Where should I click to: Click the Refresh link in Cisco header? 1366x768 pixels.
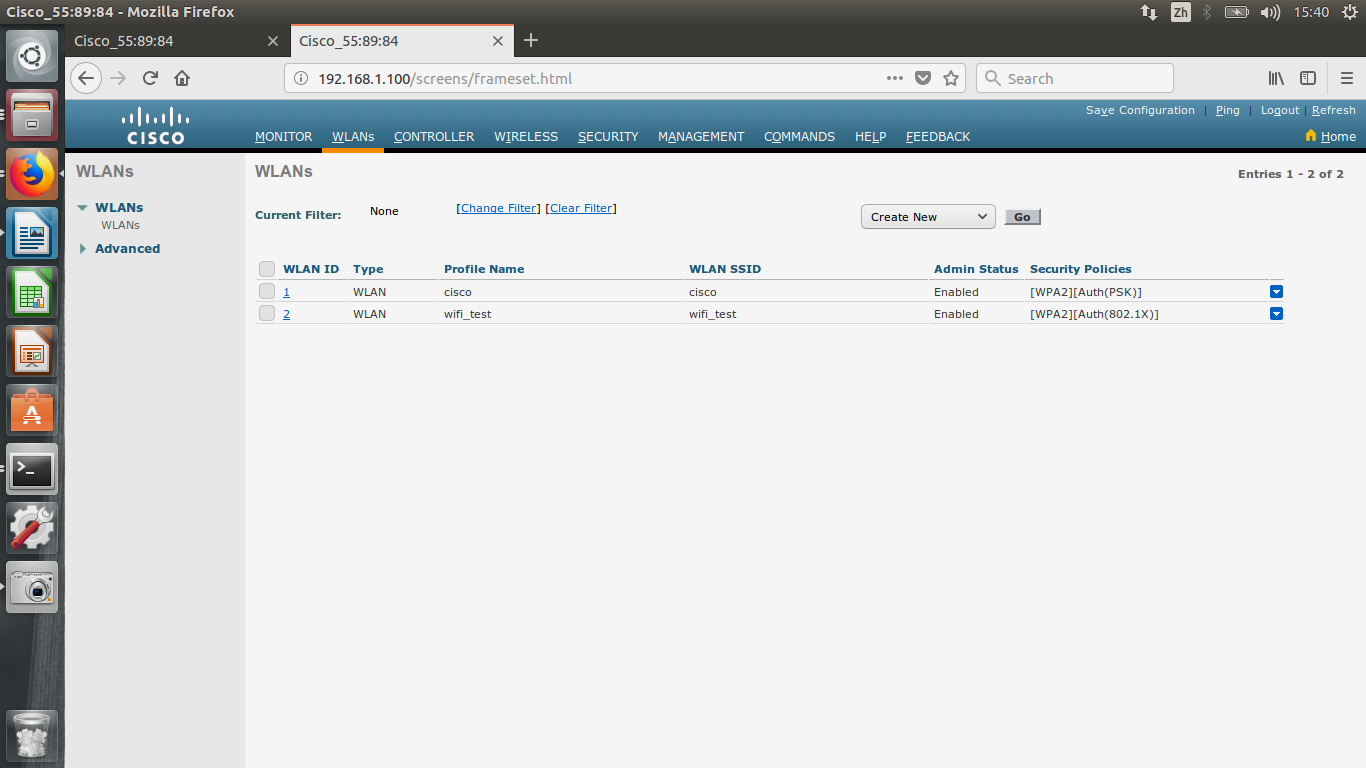point(1334,110)
